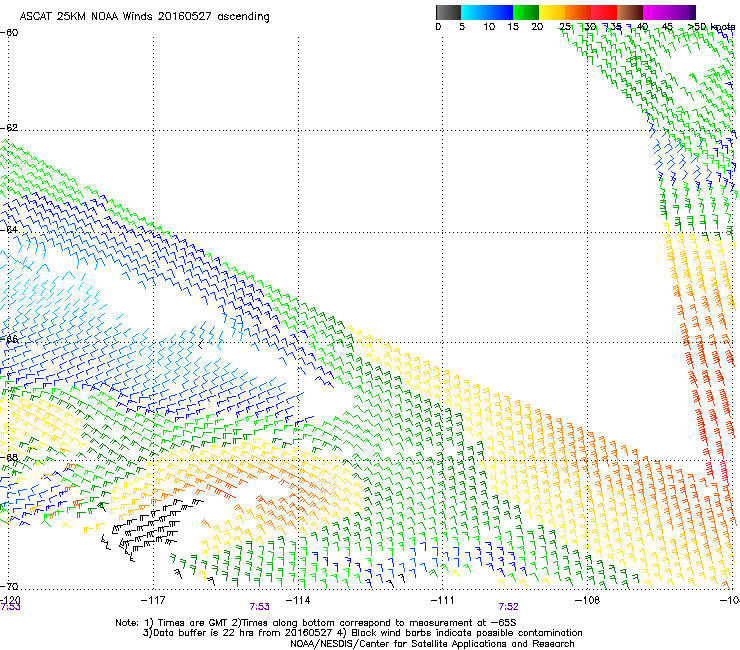Screen dimensions: 740x650
Task: Select the "-62" latitude label
Action: pos(9,128)
